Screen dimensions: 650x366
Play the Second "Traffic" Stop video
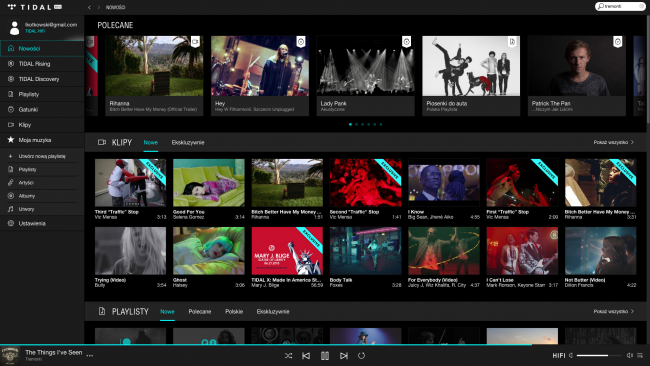click(365, 182)
